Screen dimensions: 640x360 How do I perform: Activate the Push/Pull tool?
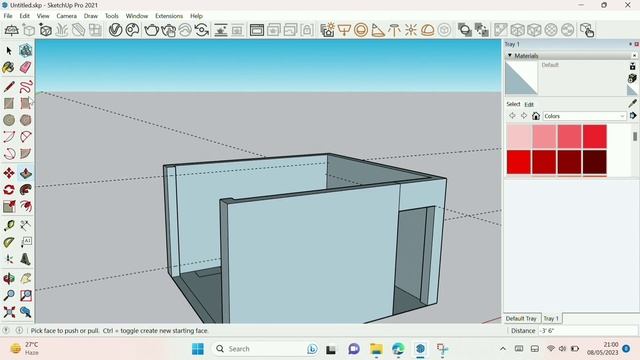[x=25, y=173]
